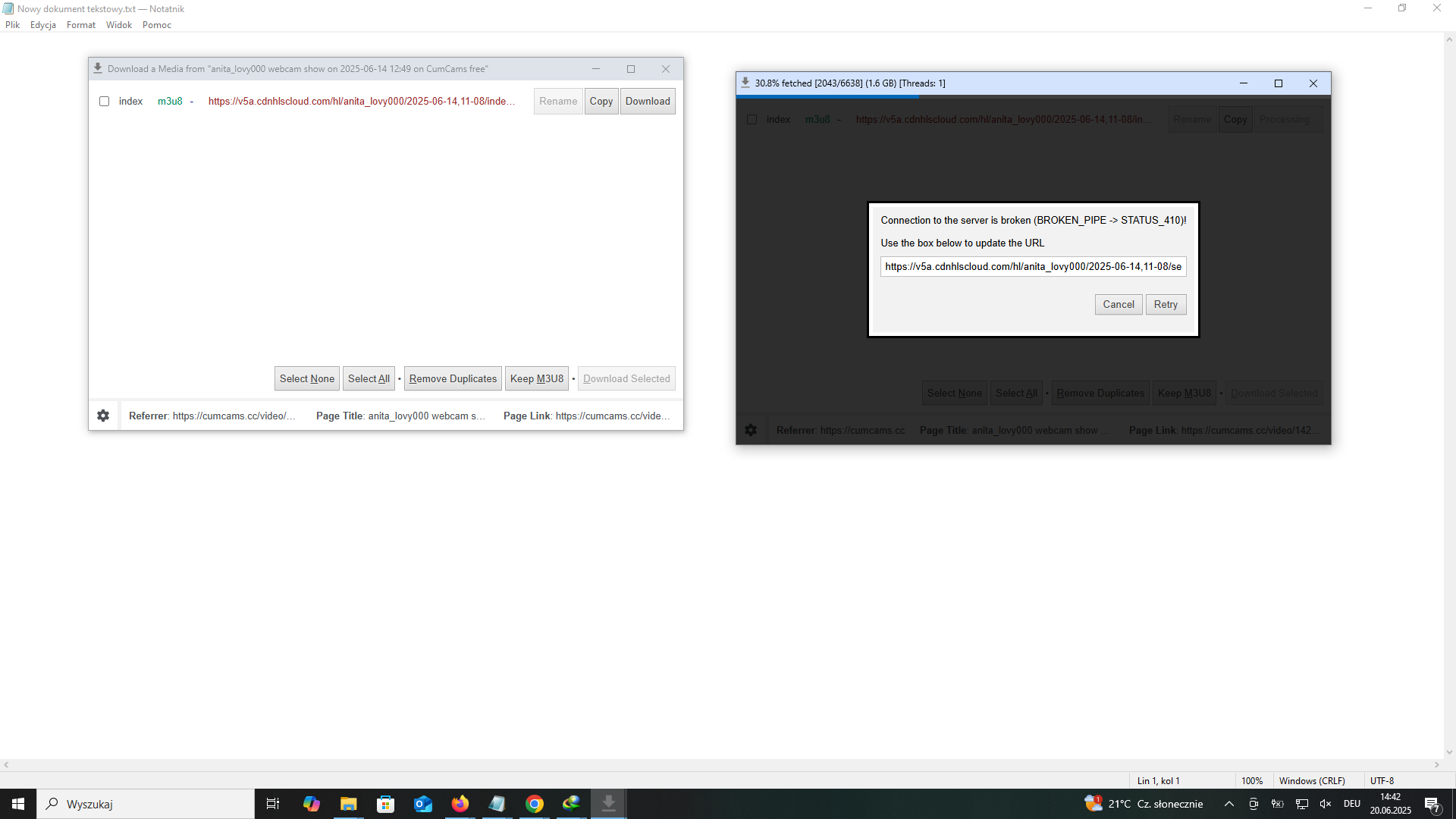Click the muted volume tray icon
1456x819 pixels.
point(1326,804)
